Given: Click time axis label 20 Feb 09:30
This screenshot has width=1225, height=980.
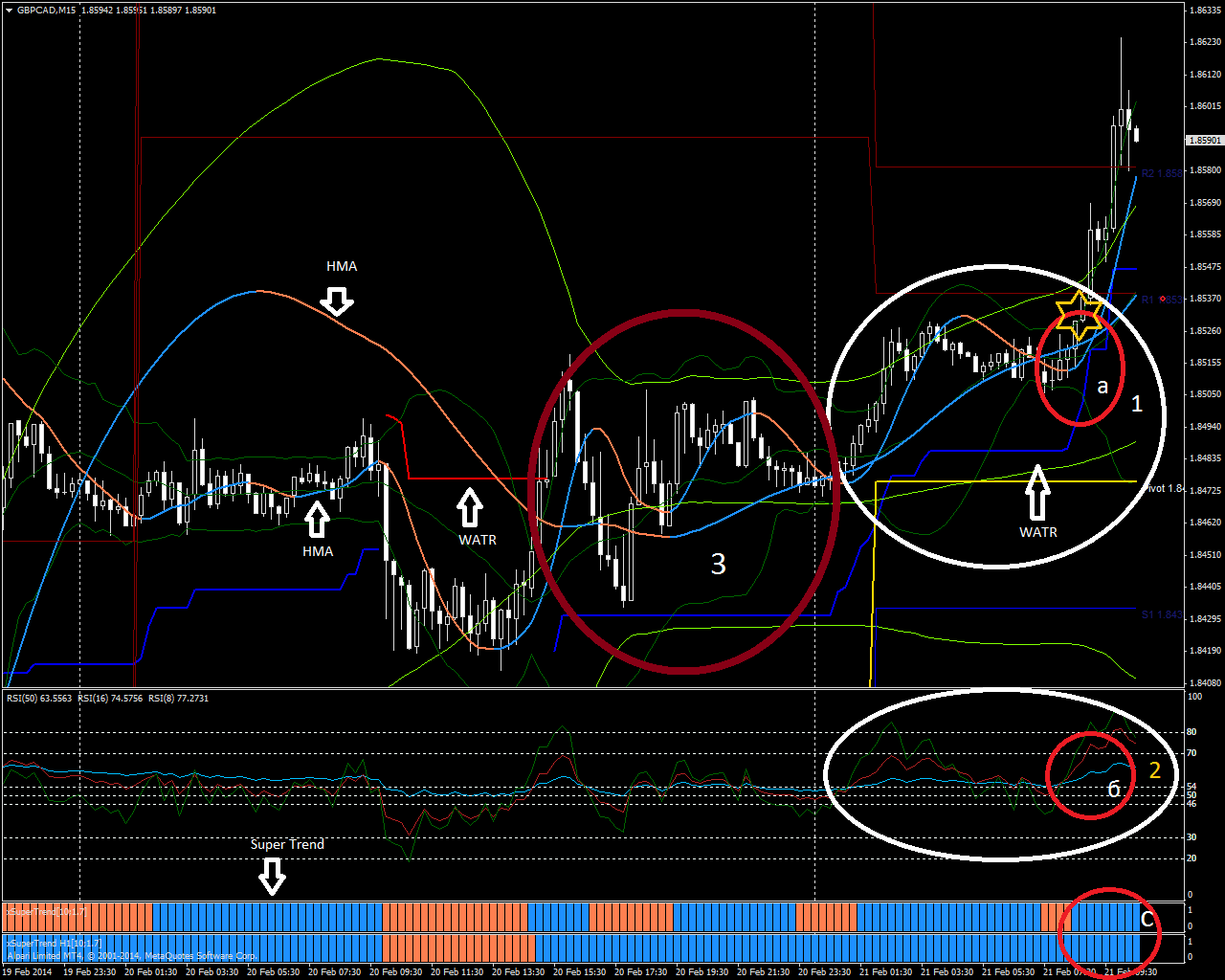Looking at the screenshot, I should click(398, 971).
